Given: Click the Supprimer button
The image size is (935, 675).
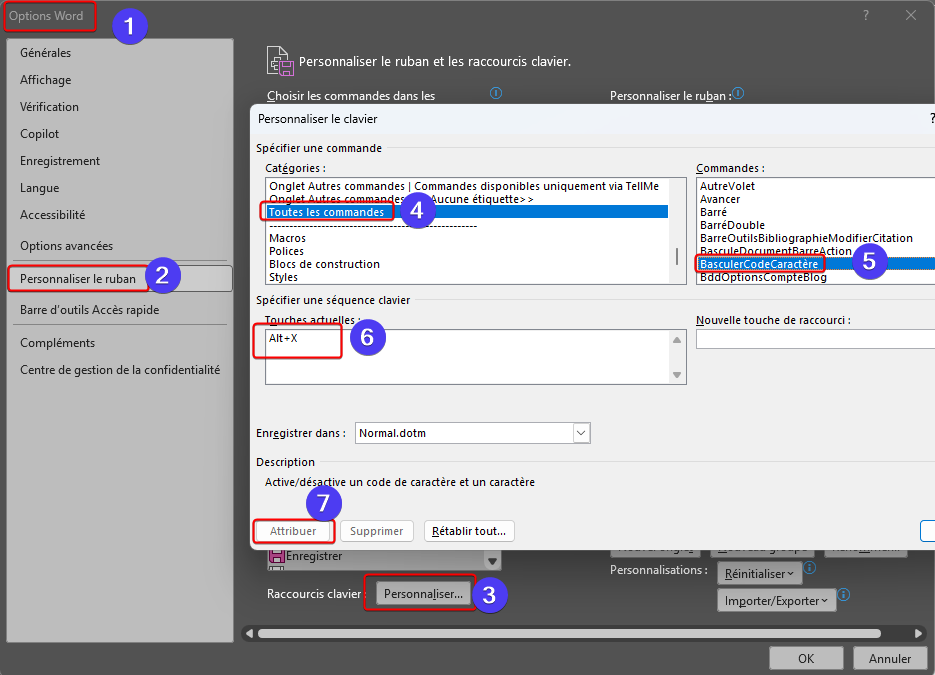Looking at the screenshot, I should [376, 531].
